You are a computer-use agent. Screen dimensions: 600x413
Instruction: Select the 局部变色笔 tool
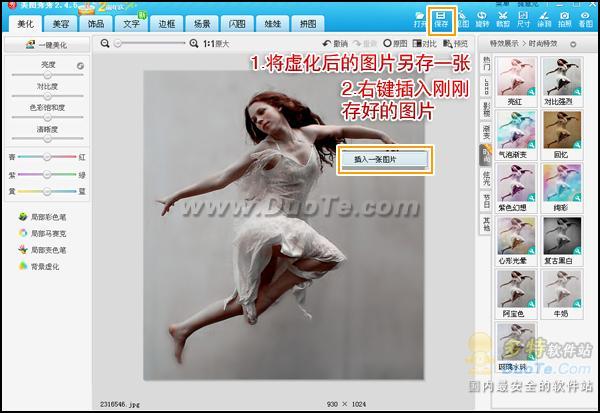coord(42,250)
